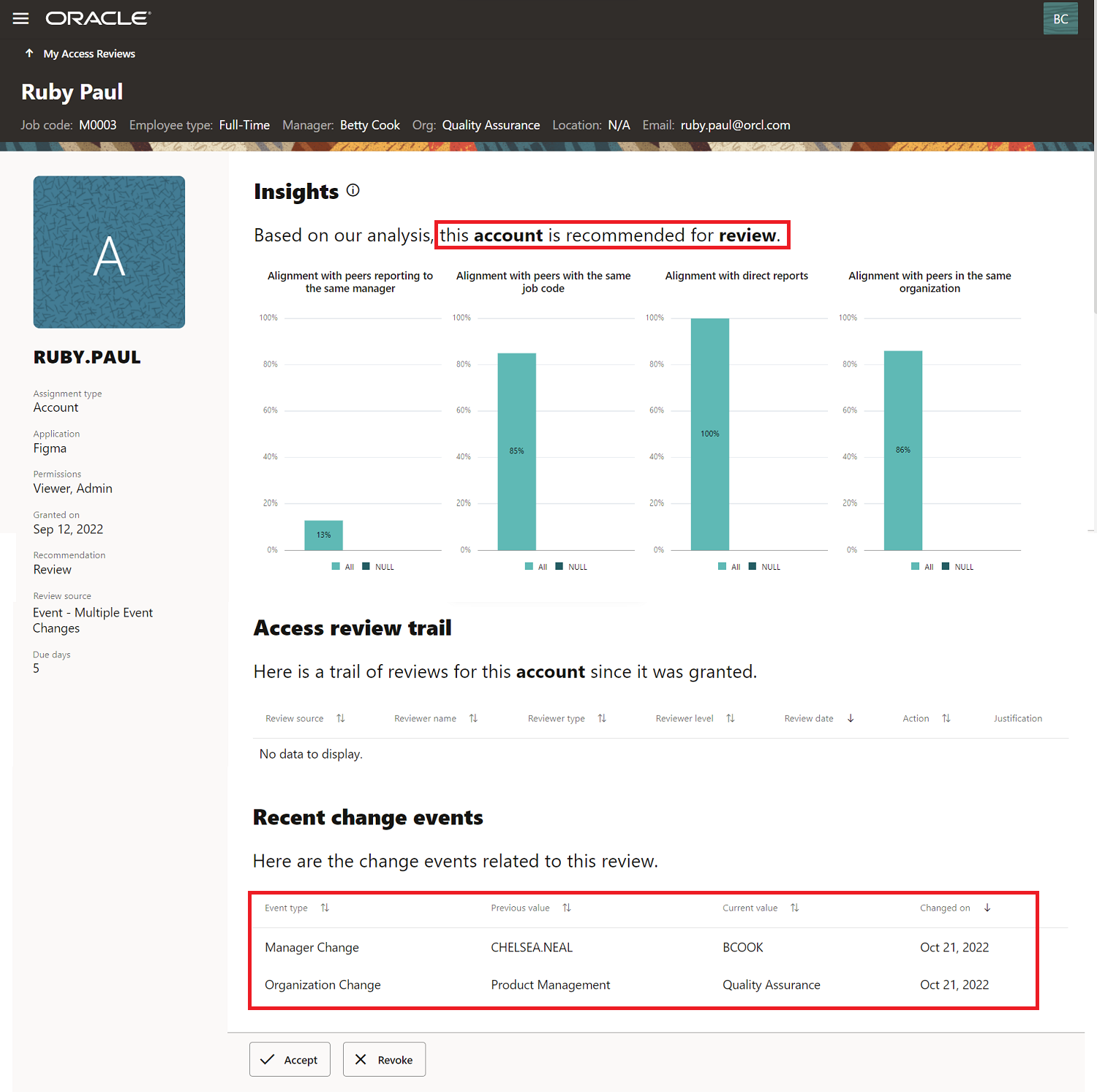Image resolution: width=1097 pixels, height=1092 pixels.
Task: Sort change events by Event type
Action: [x=325, y=908]
